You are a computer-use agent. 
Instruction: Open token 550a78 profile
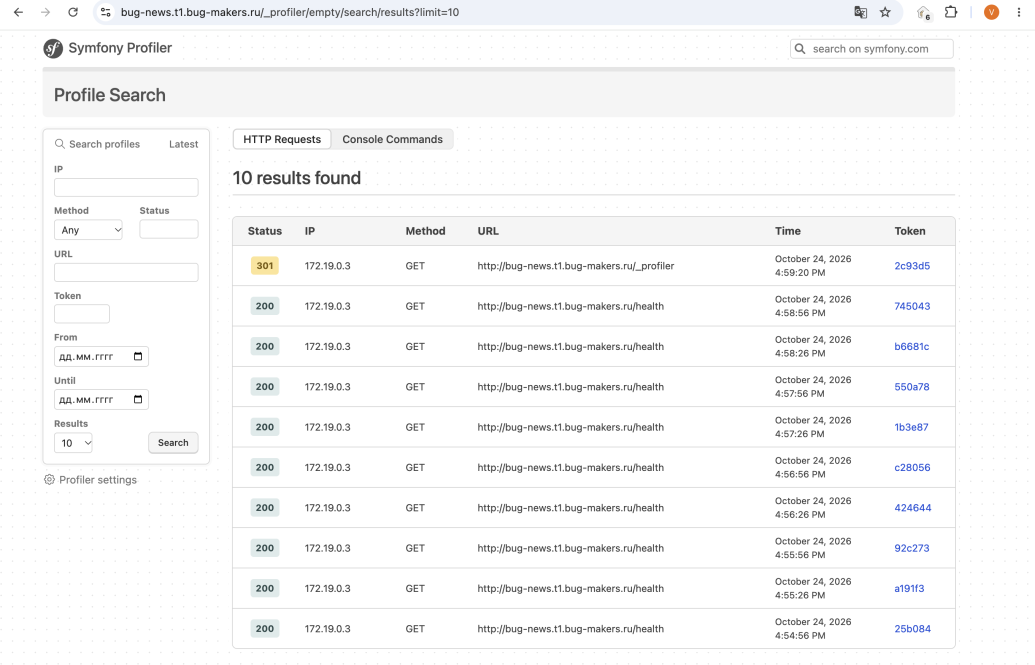point(912,386)
